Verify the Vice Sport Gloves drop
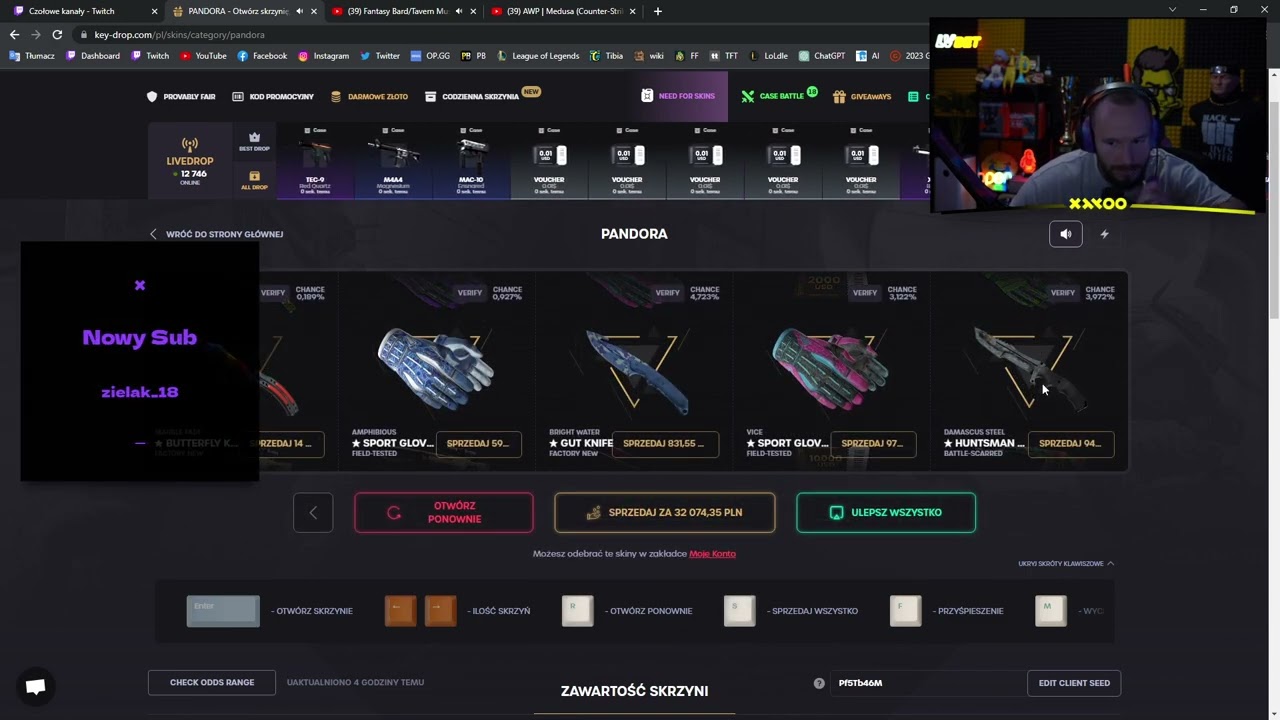This screenshot has width=1280, height=720. click(865, 293)
